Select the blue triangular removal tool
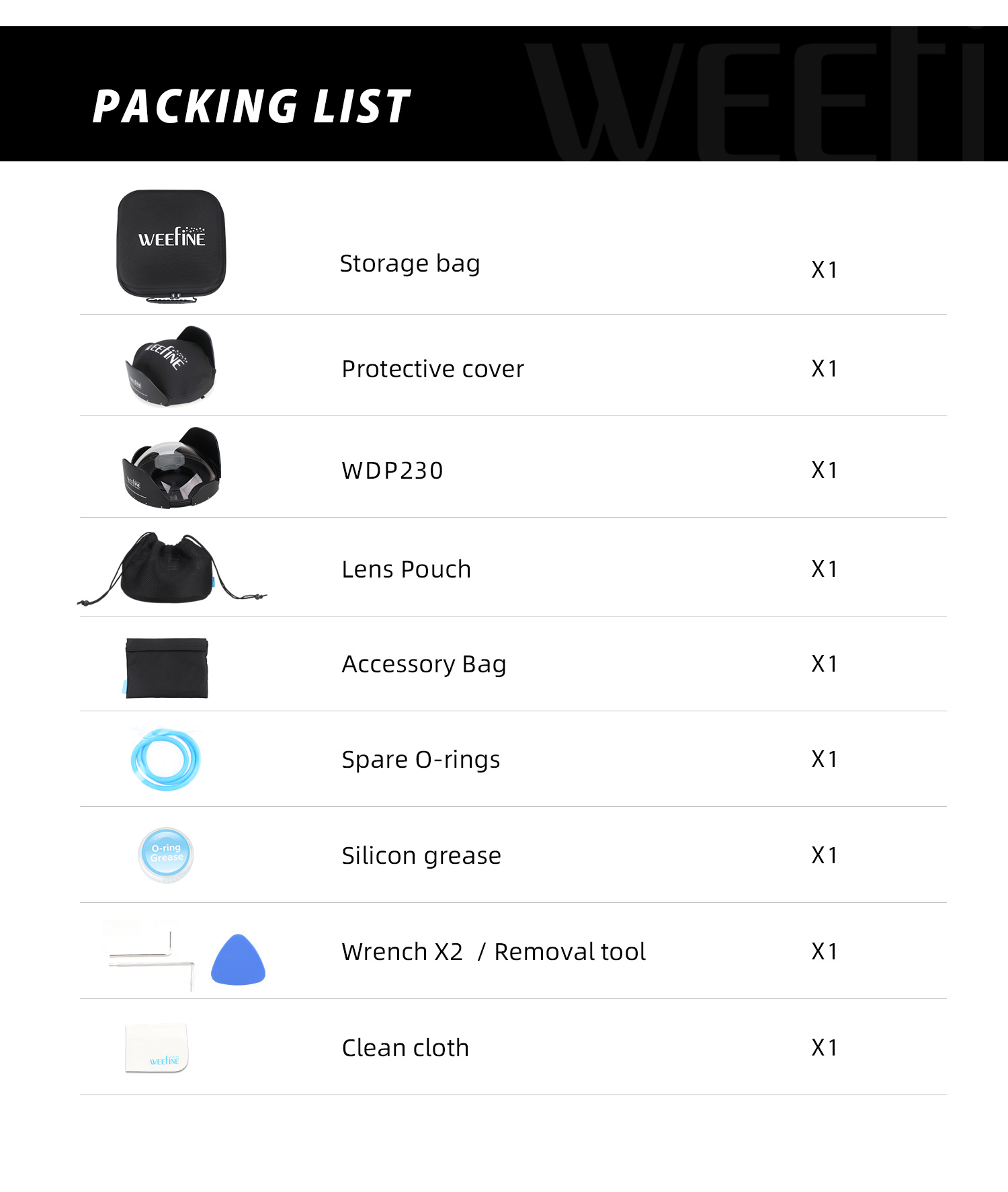Viewport: 1008px width, 1192px height. [238, 960]
